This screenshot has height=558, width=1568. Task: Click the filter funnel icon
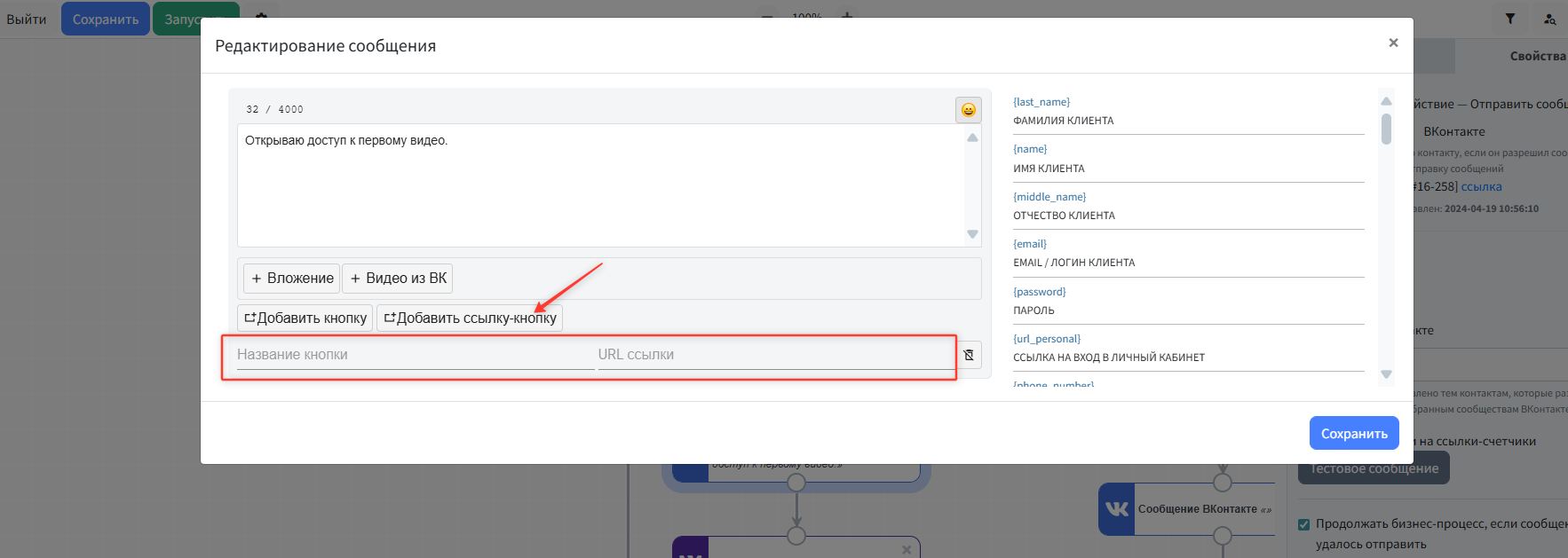1510,19
